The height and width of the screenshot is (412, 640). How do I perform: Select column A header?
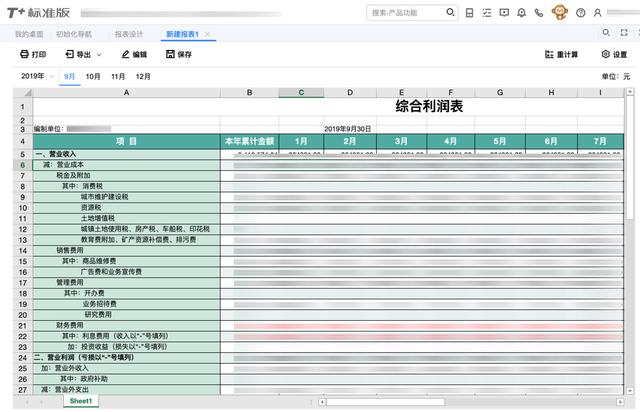(127, 93)
